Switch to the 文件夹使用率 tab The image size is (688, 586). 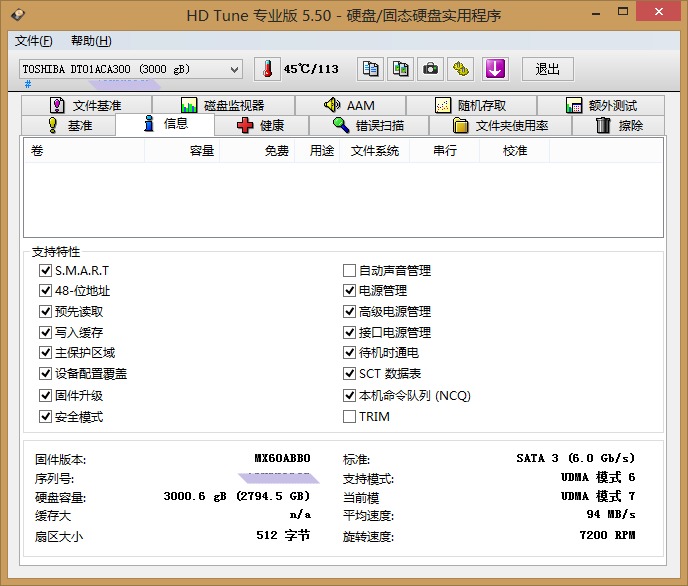[500, 125]
